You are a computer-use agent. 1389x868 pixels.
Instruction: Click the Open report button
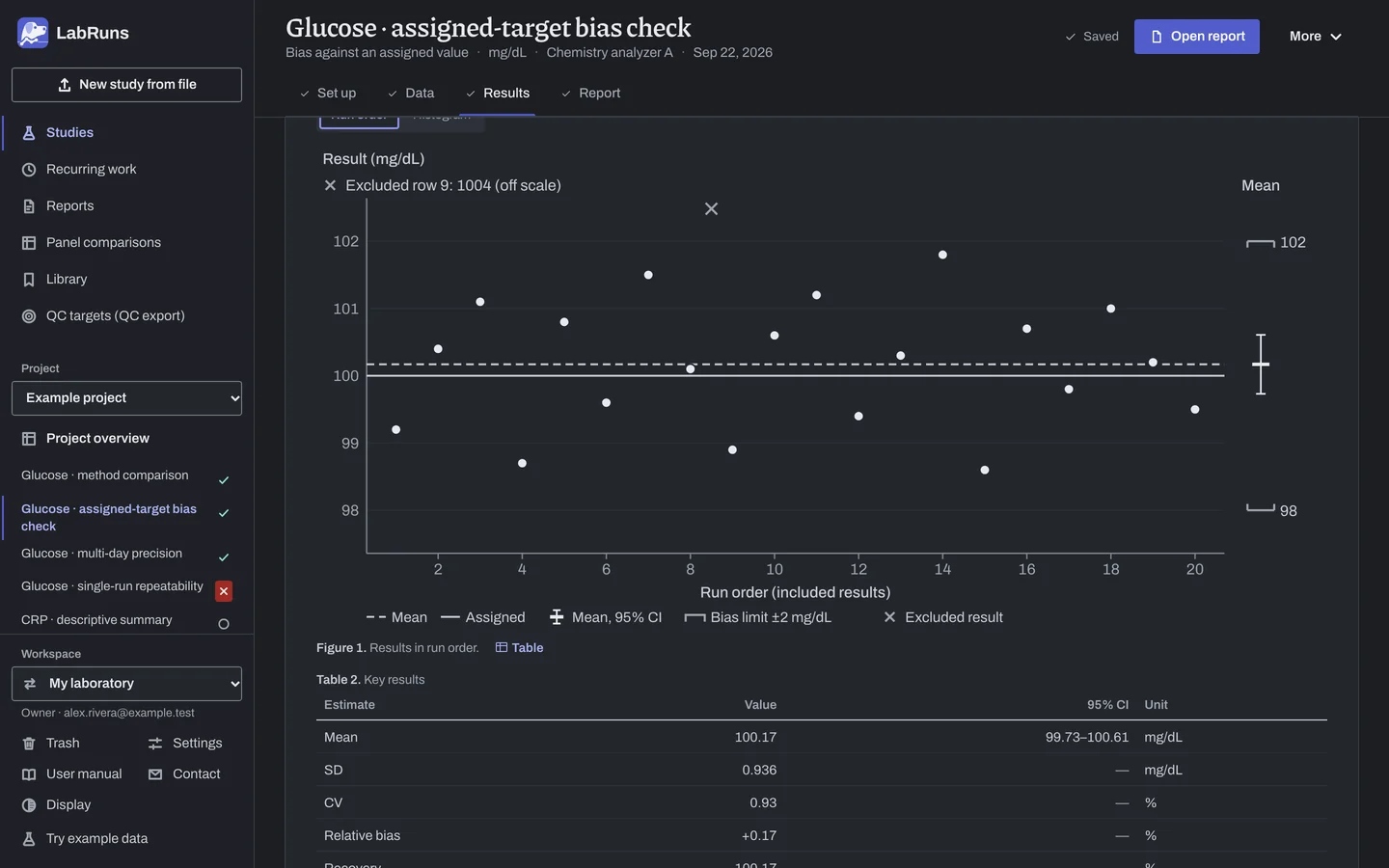[x=1196, y=37]
